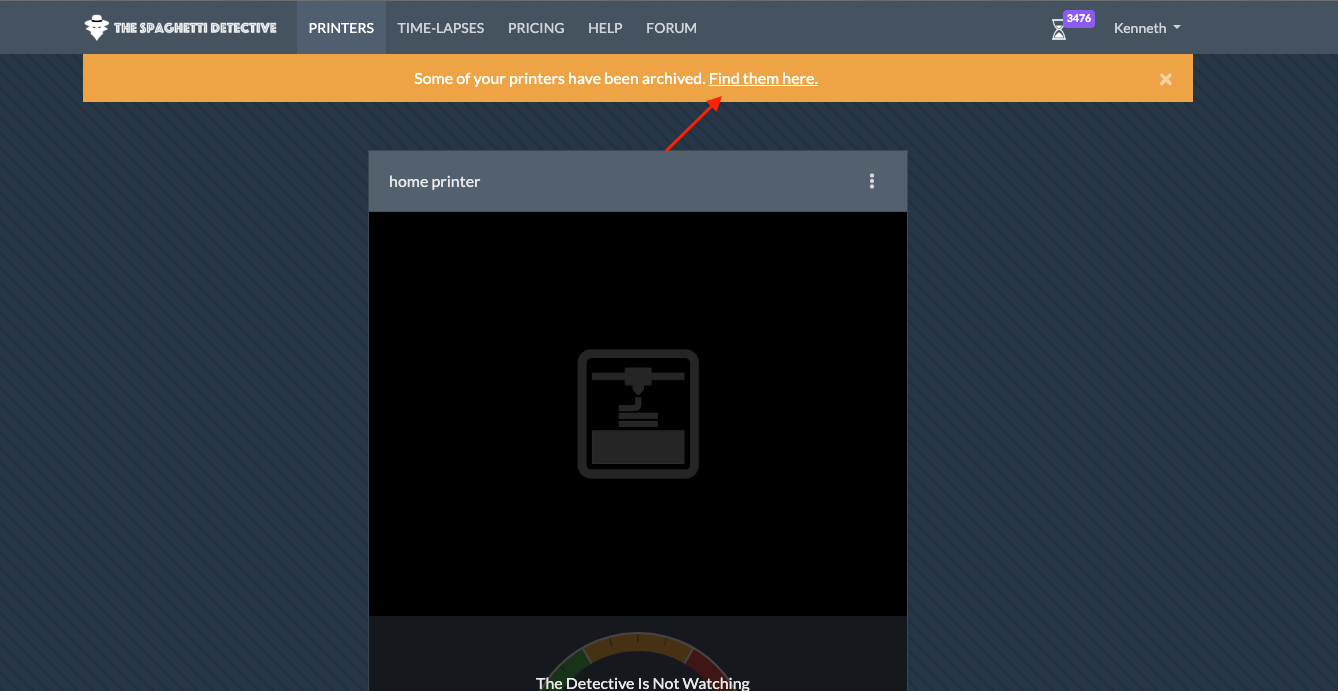Open the home printer three-dot menu
Image resolution: width=1338 pixels, height=691 pixels.
pyautogui.click(x=872, y=181)
